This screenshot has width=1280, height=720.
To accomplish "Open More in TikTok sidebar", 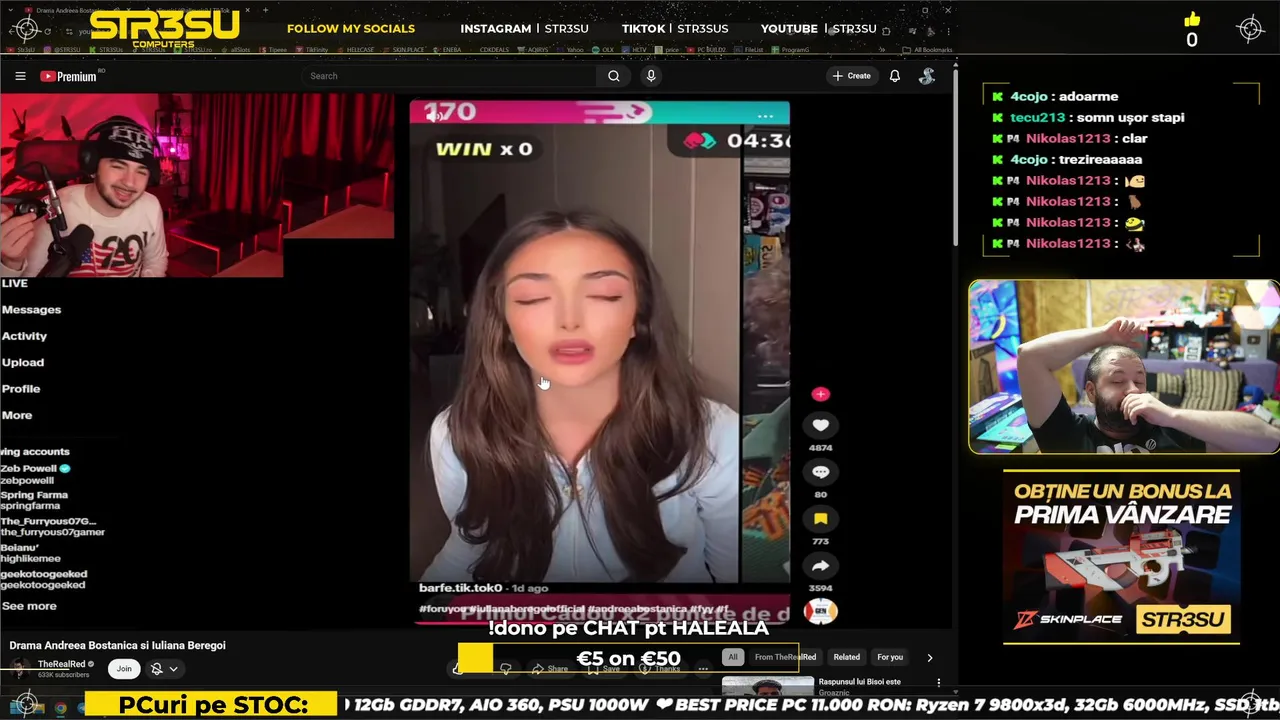I will (x=16, y=415).
